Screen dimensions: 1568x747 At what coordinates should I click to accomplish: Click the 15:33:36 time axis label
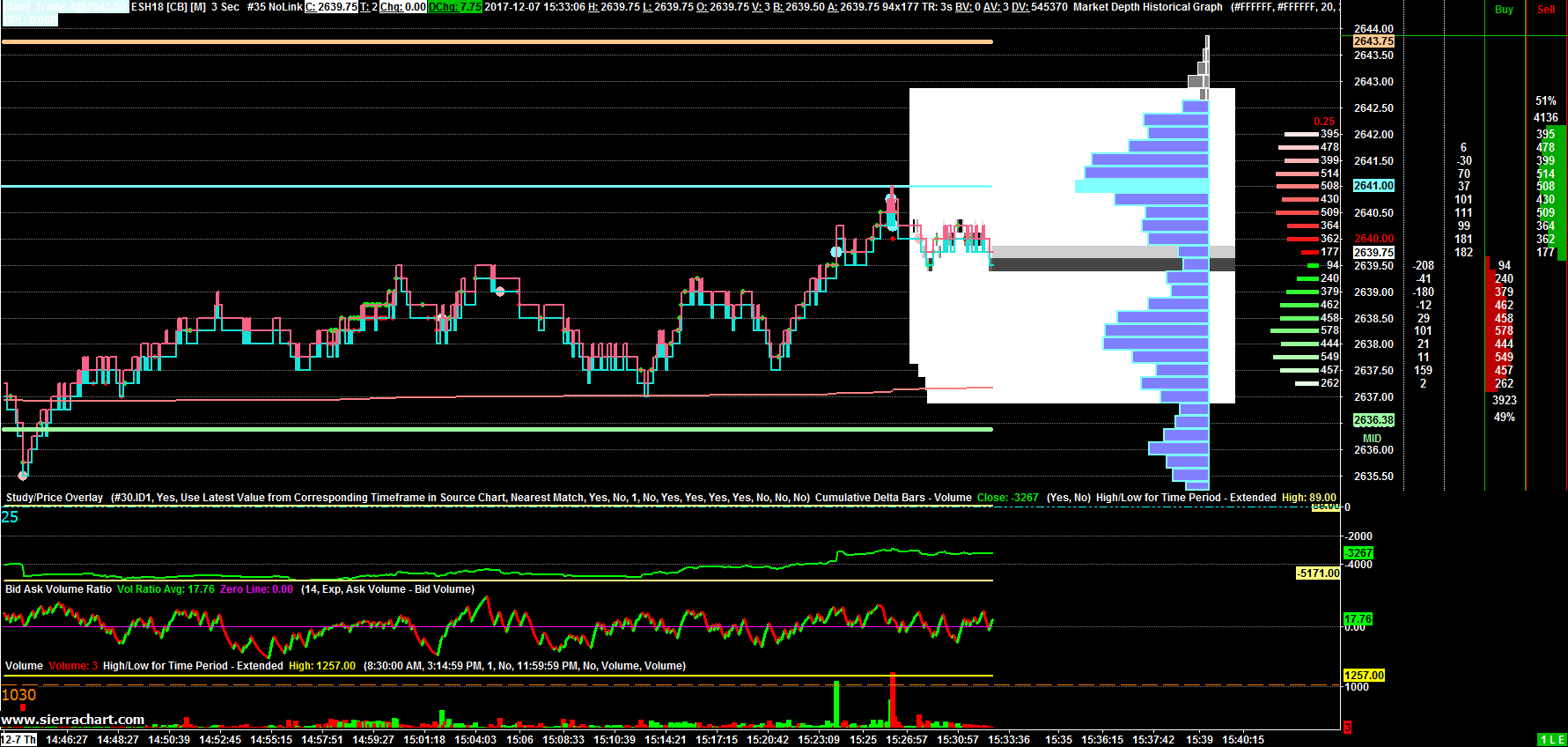pyautogui.click(x=1009, y=740)
